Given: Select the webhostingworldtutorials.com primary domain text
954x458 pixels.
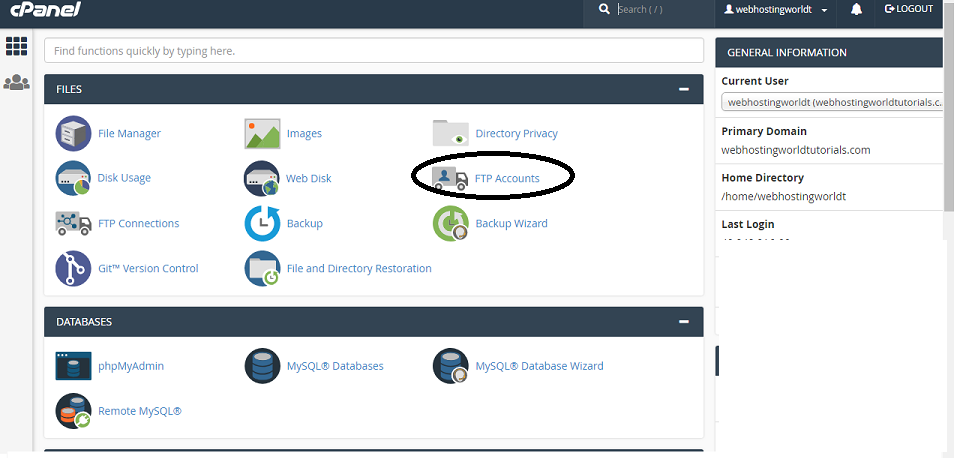Looking at the screenshot, I should [796, 150].
